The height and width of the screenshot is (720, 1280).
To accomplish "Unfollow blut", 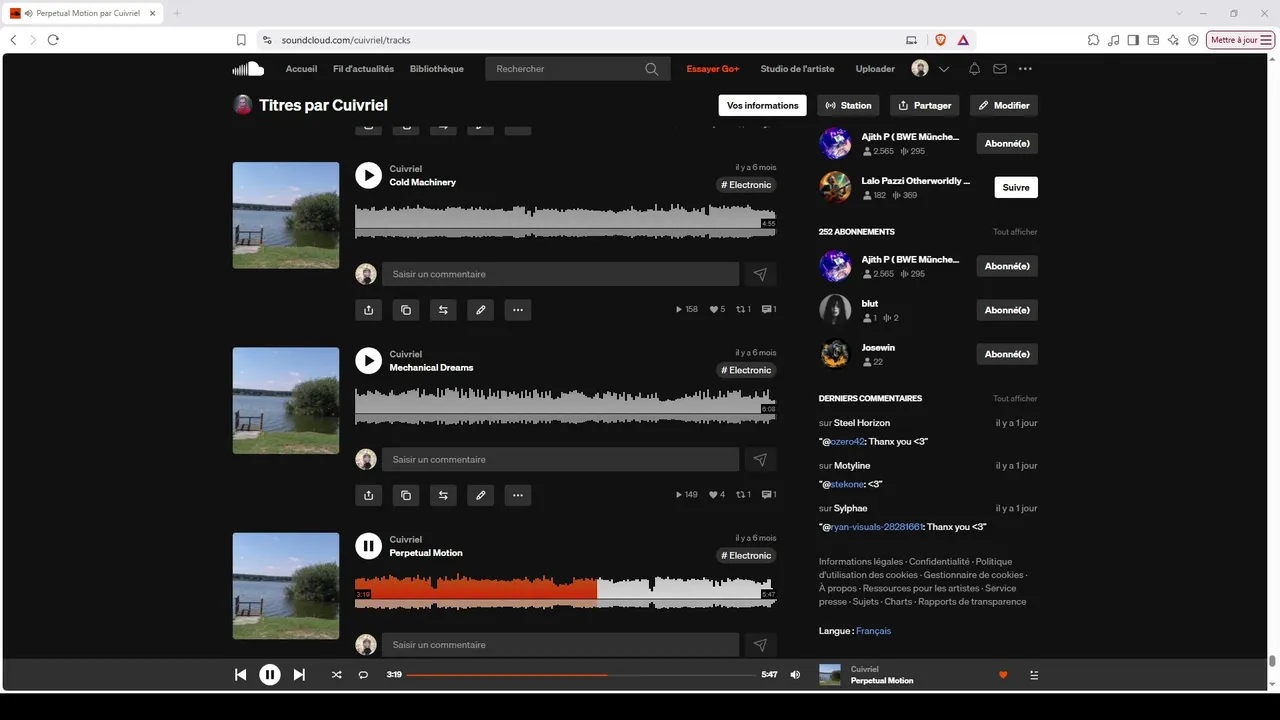I will (x=1007, y=310).
